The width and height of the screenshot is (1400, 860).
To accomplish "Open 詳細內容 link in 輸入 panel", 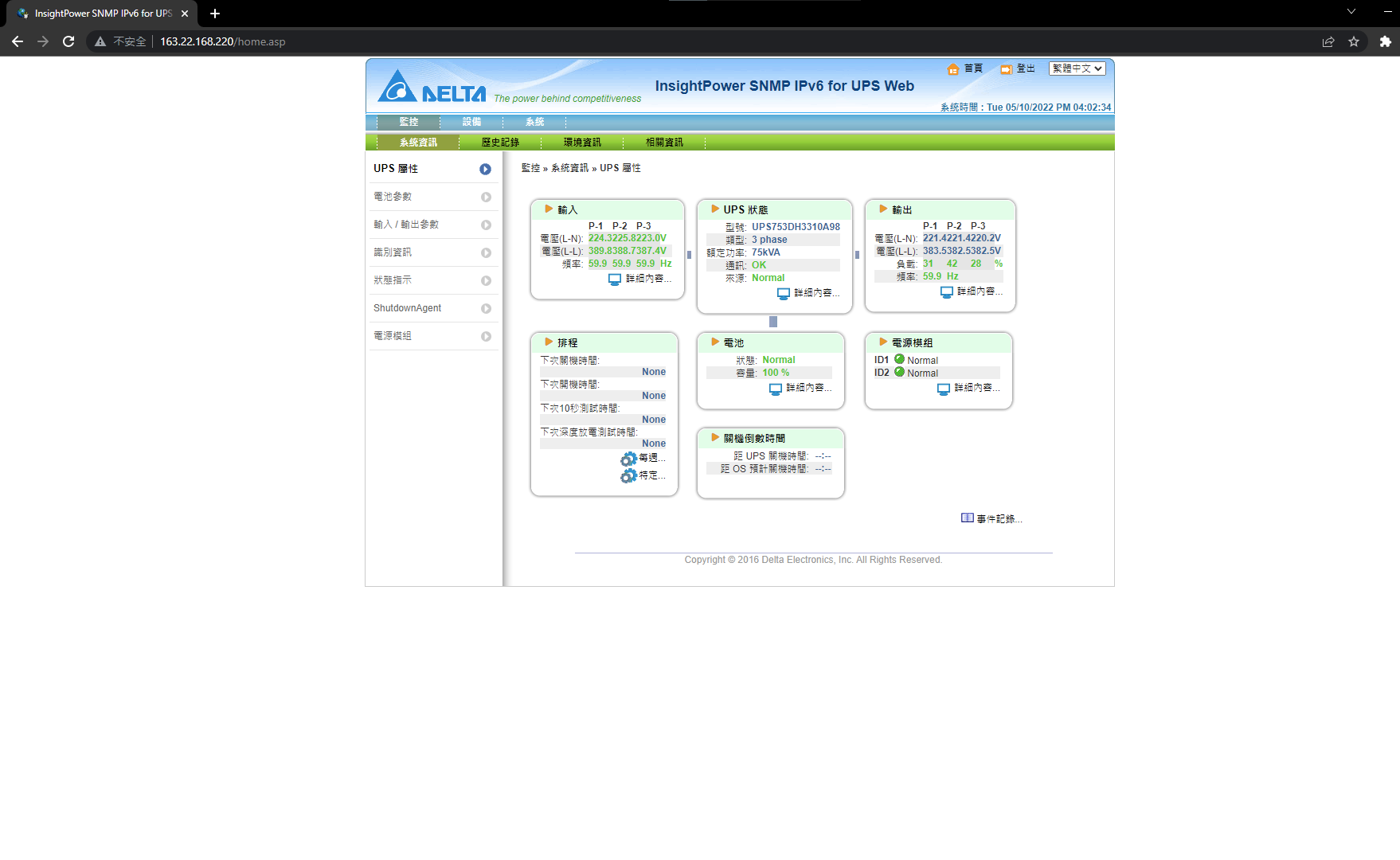I will click(648, 279).
